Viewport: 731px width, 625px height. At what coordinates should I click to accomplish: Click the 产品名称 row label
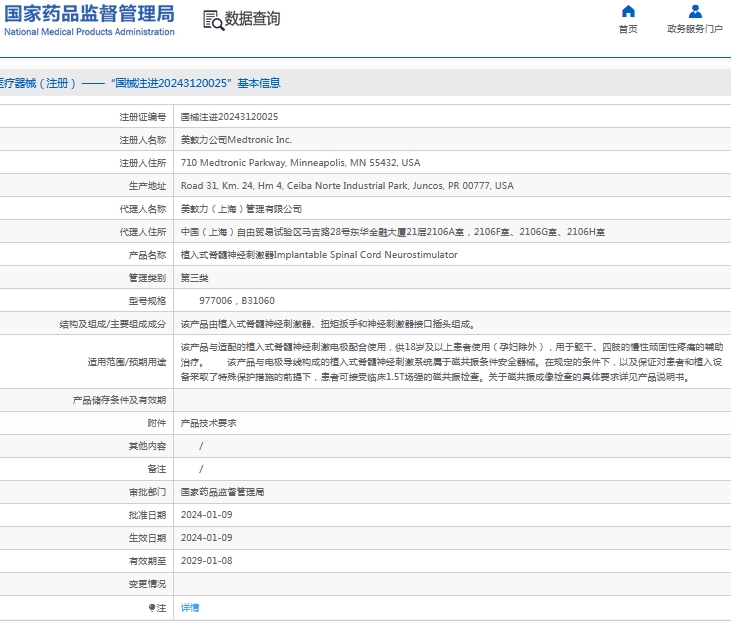point(147,255)
